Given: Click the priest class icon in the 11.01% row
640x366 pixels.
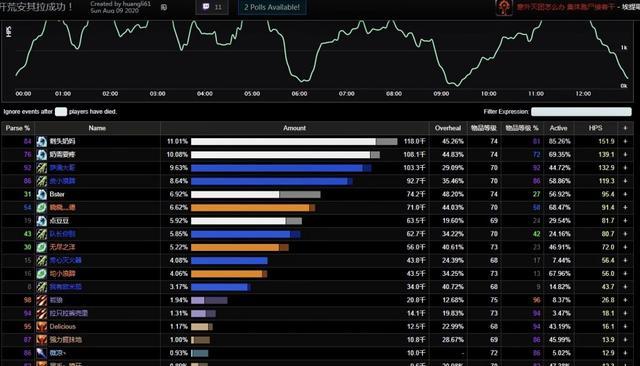Looking at the screenshot, I should pyautogui.click(x=42, y=142).
